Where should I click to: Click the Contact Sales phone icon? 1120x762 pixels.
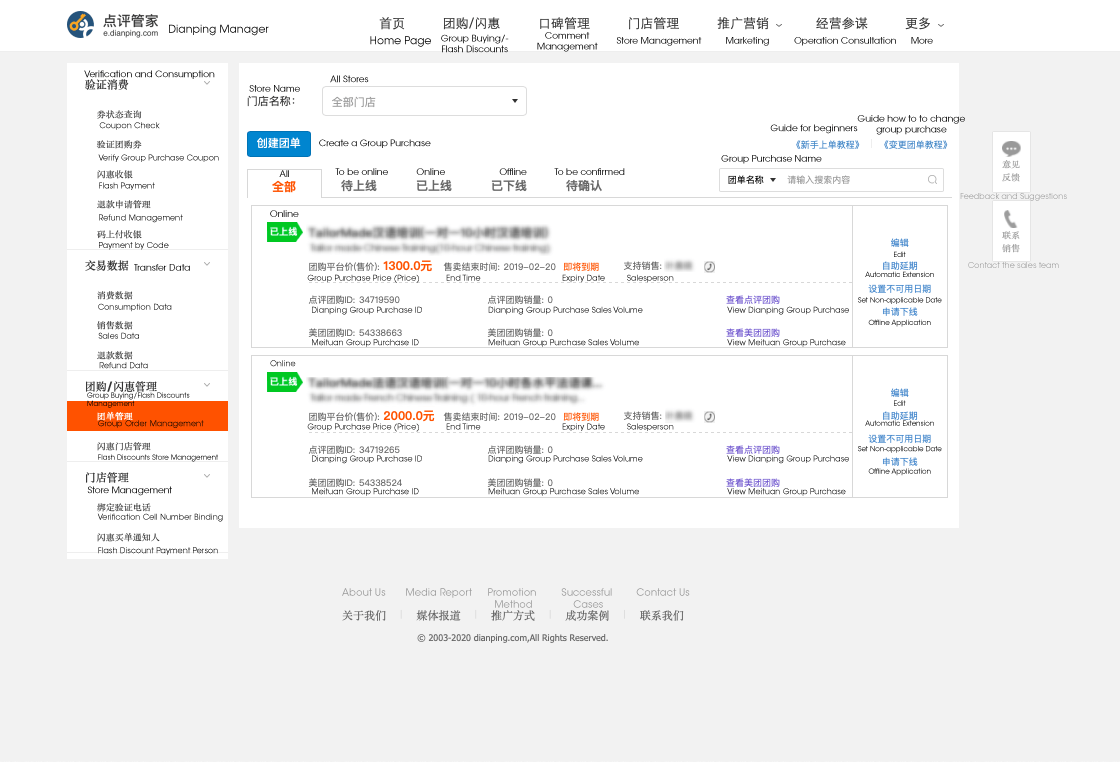click(1011, 219)
